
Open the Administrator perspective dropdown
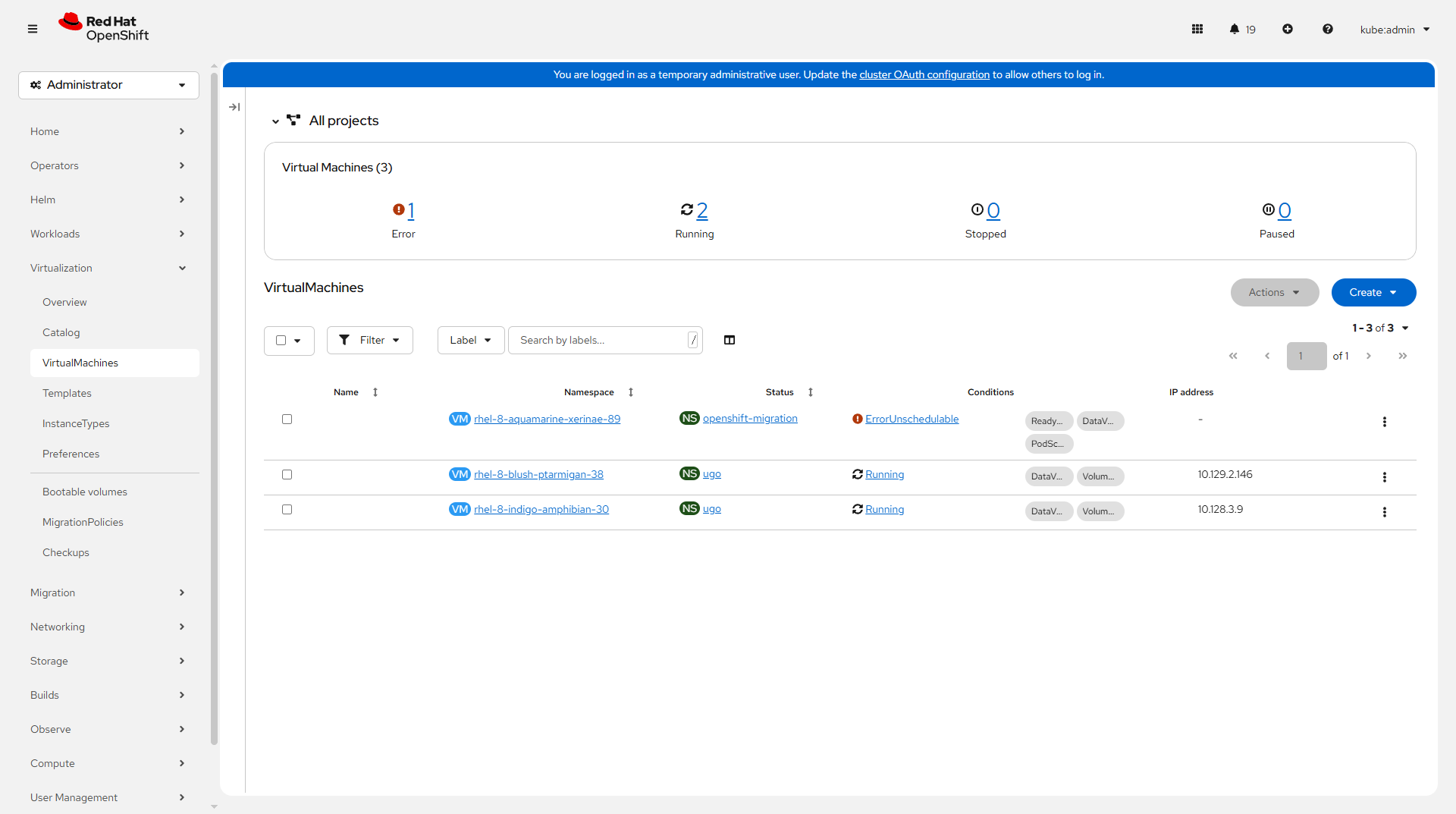pyautogui.click(x=108, y=85)
